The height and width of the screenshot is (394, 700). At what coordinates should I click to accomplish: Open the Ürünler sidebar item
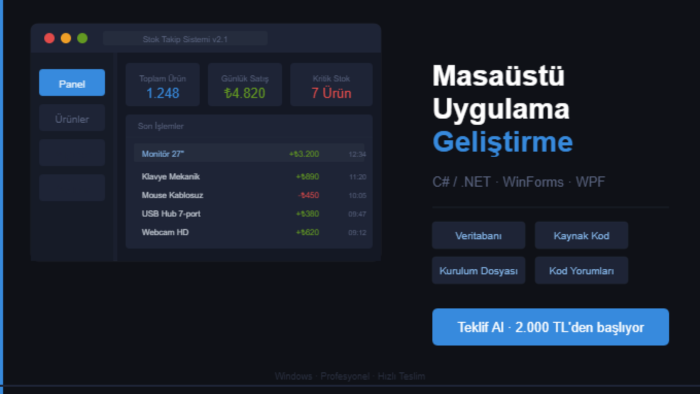pos(72,118)
